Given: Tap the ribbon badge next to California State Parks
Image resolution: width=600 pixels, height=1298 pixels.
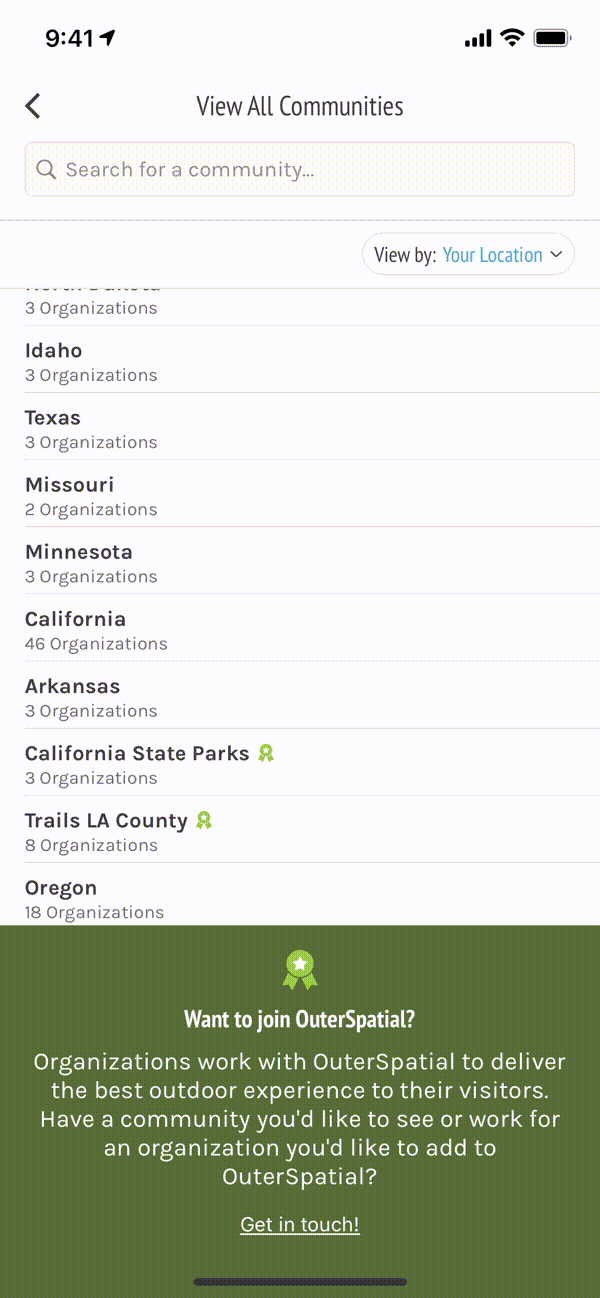Looking at the screenshot, I should point(266,753).
